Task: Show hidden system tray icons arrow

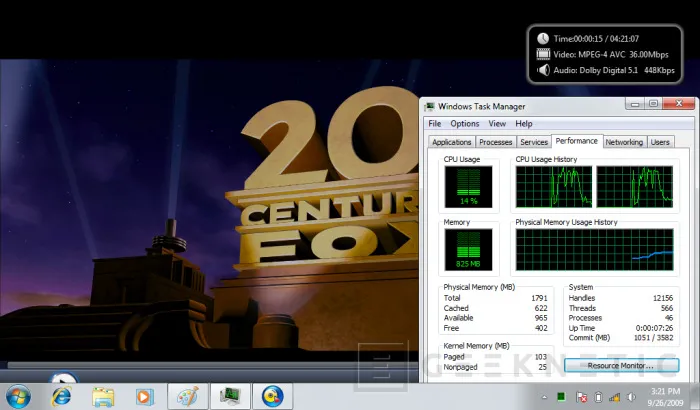Action: pos(544,397)
